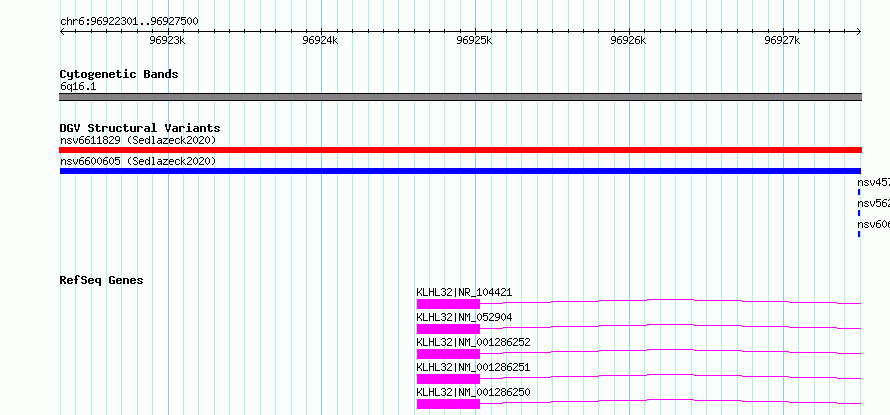Viewport: 890px width, 415px height.
Task: Click the KLHL32|NR_104421 transcript label
Action: (x=464, y=292)
